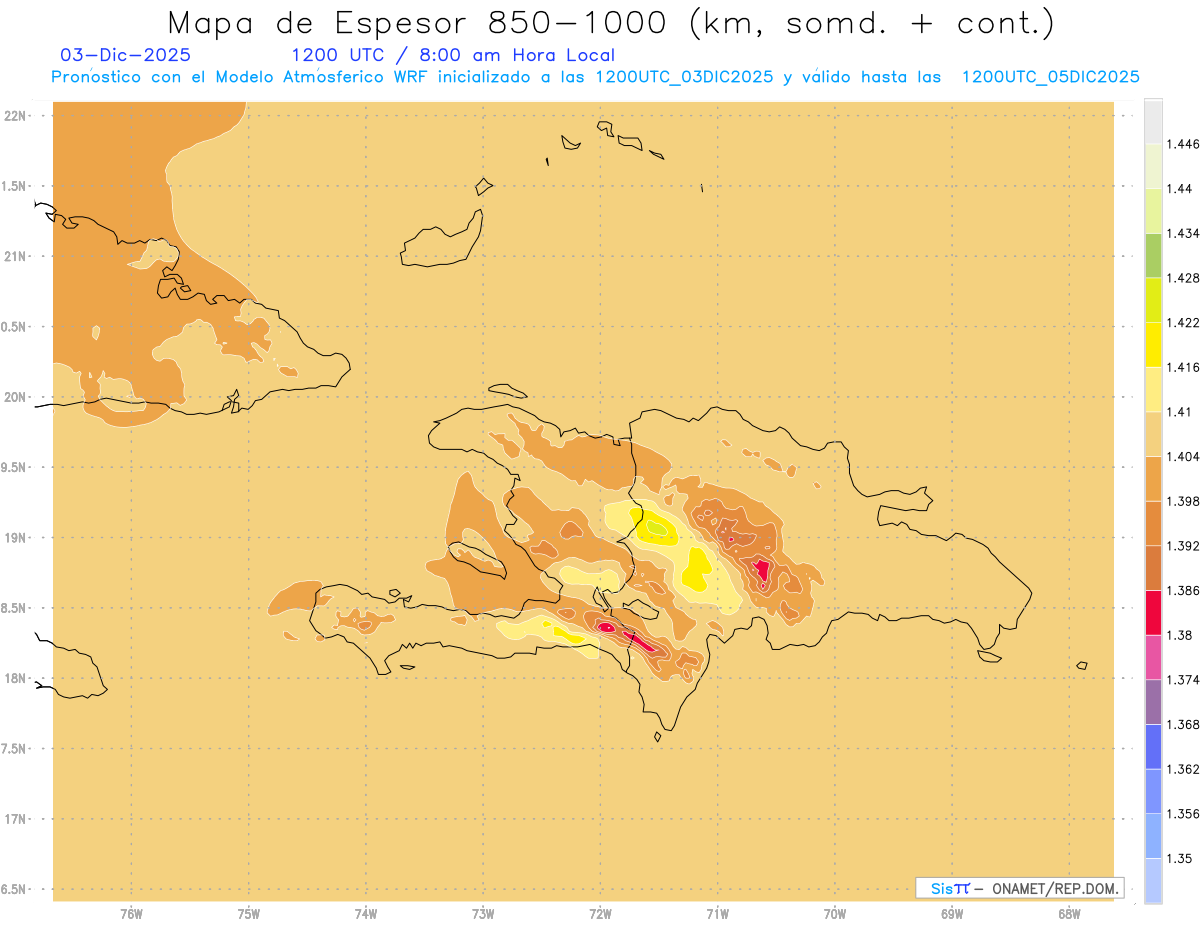Click the 73W longitude label
The height and width of the screenshot is (927, 1200).
point(483,913)
